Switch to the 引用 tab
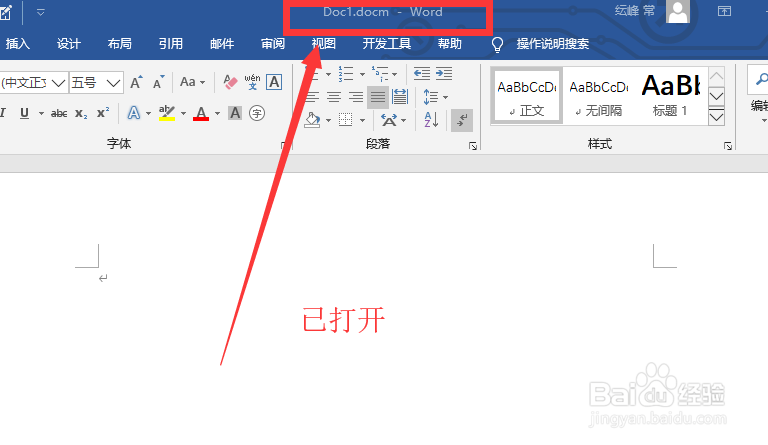The image size is (768, 445). pyautogui.click(x=170, y=44)
